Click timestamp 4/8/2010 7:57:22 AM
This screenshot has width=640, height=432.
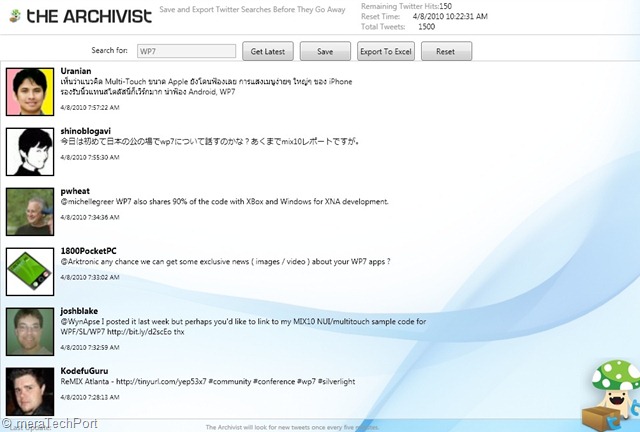click(x=90, y=108)
